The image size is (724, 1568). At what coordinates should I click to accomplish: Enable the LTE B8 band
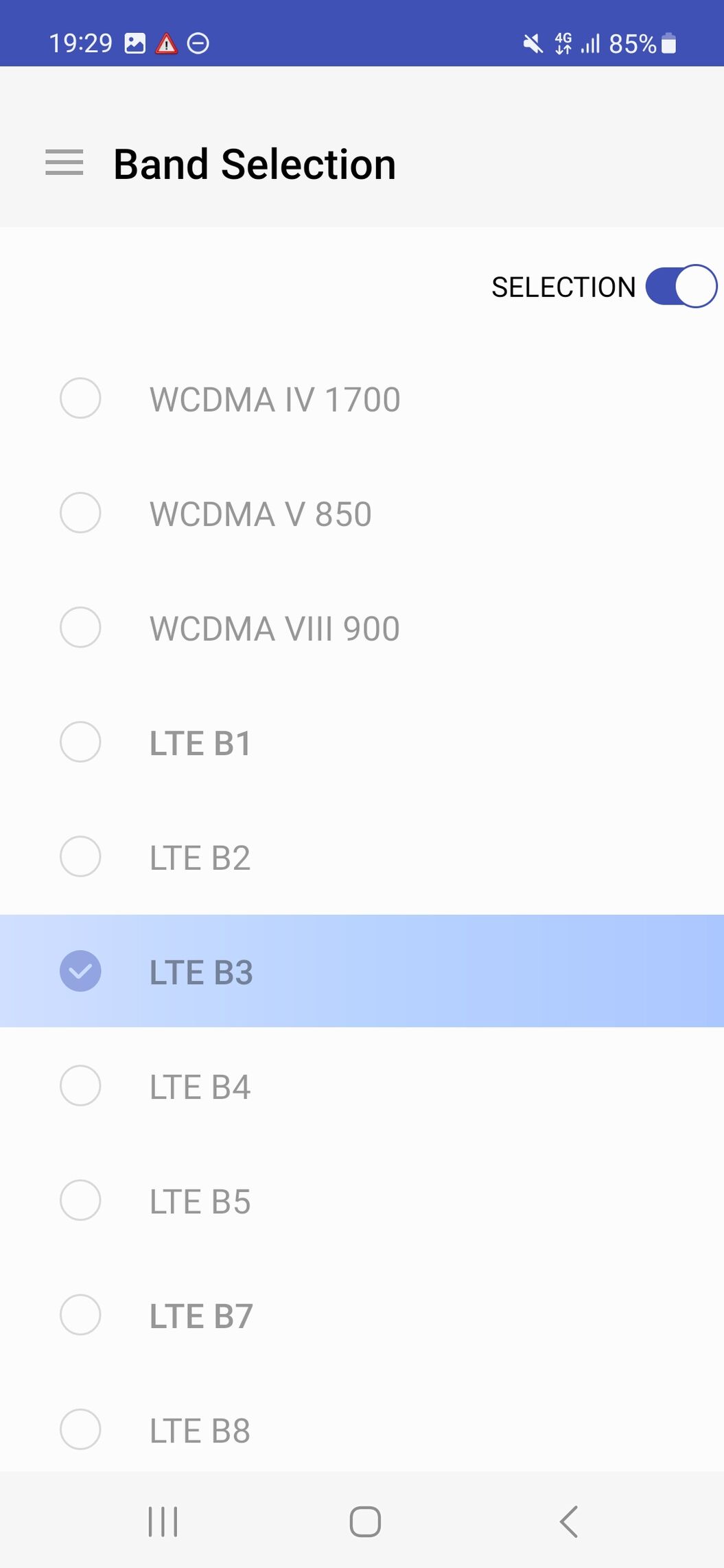click(80, 1429)
